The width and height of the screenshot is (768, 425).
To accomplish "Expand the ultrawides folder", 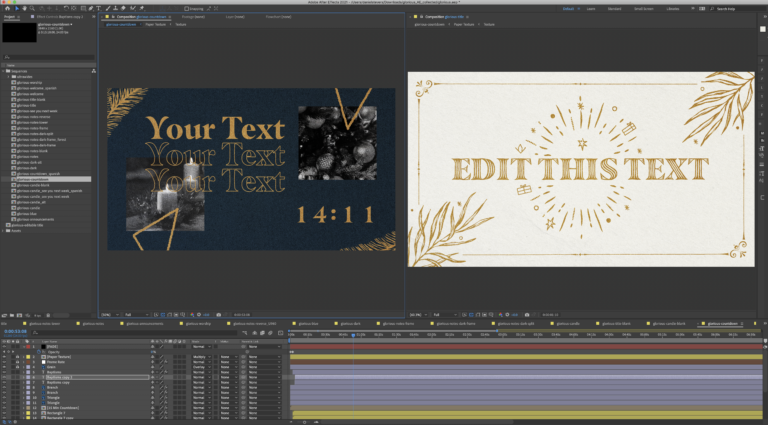I will click(x=9, y=77).
